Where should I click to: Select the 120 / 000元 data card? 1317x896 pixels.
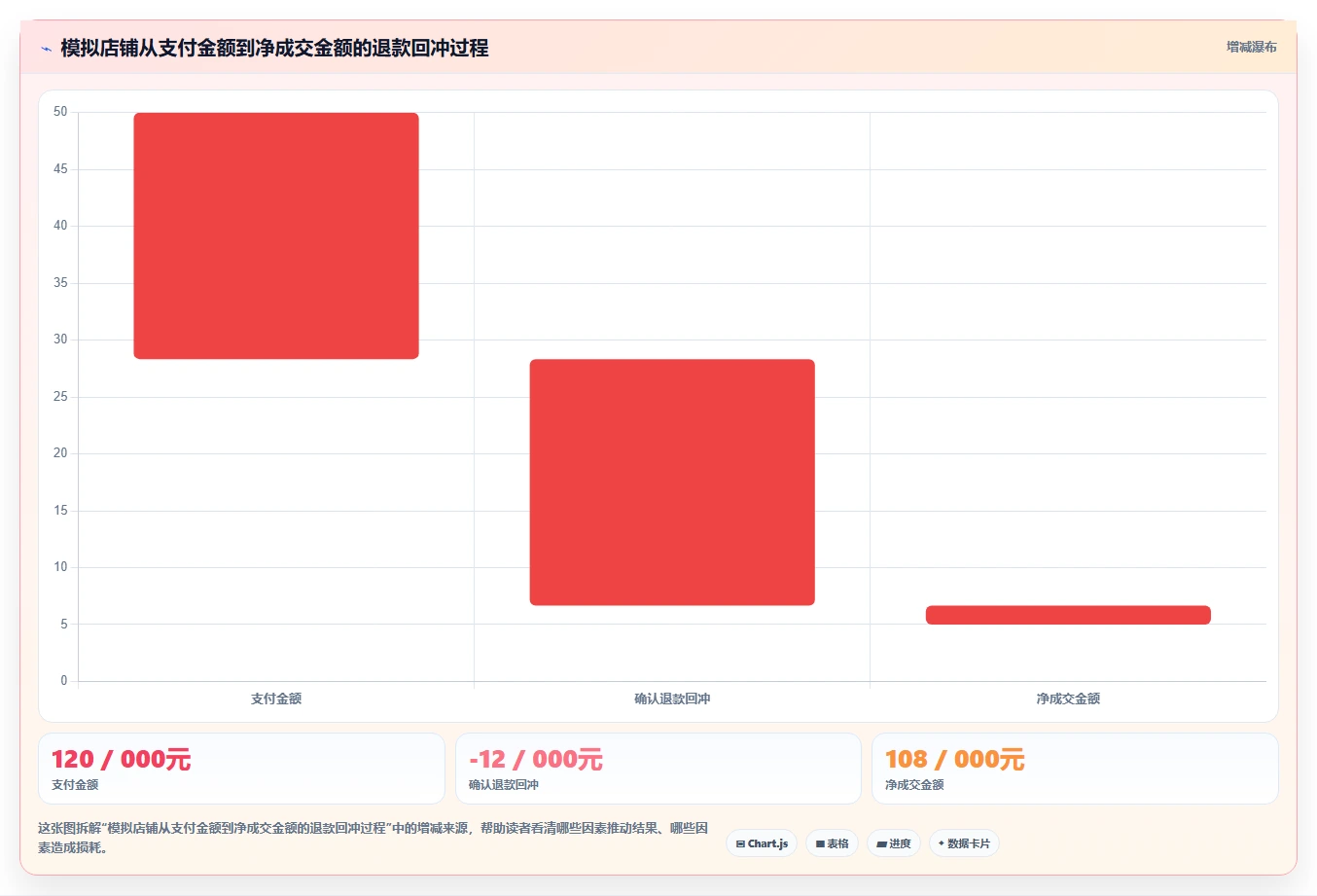point(241,769)
